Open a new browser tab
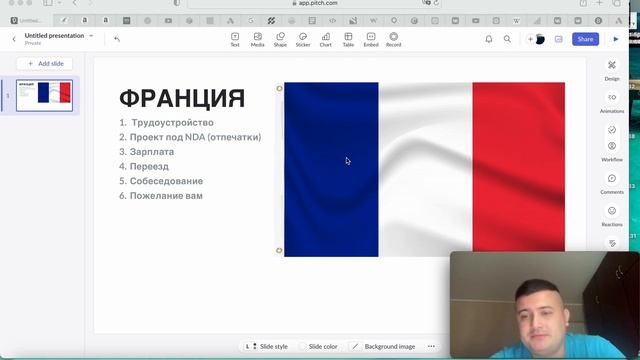 coord(599,3)
